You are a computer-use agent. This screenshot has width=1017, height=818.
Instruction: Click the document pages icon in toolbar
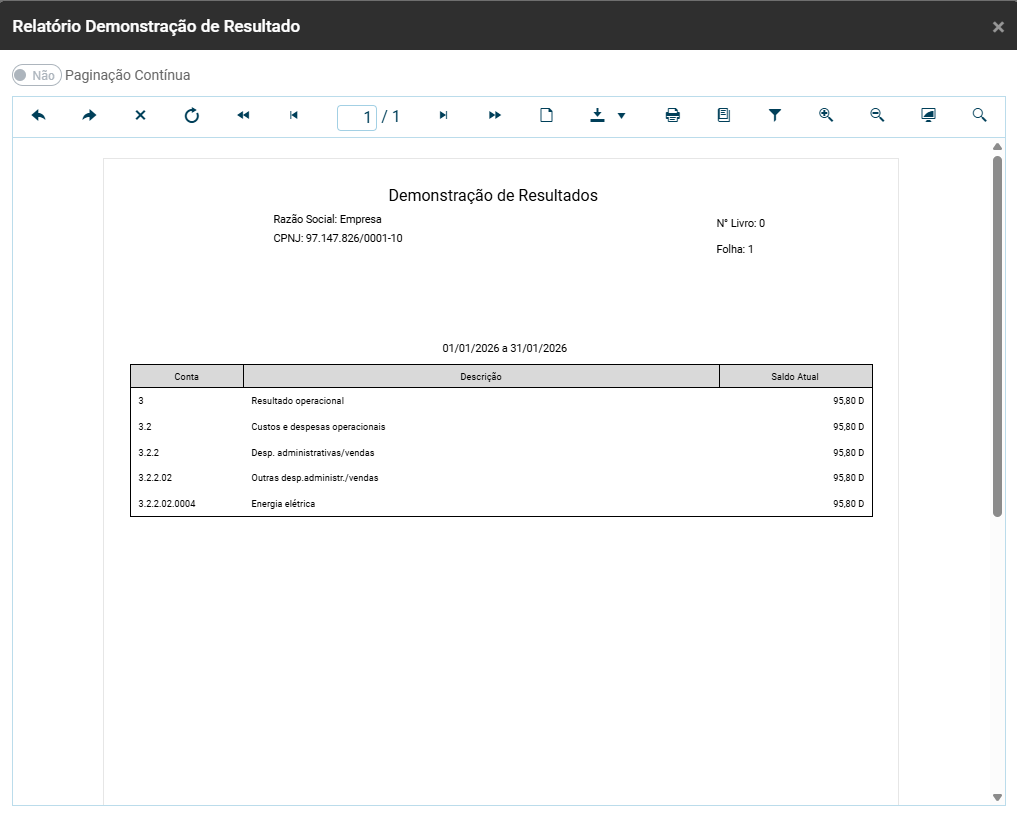pyautogui.click(x=724, y=115)
